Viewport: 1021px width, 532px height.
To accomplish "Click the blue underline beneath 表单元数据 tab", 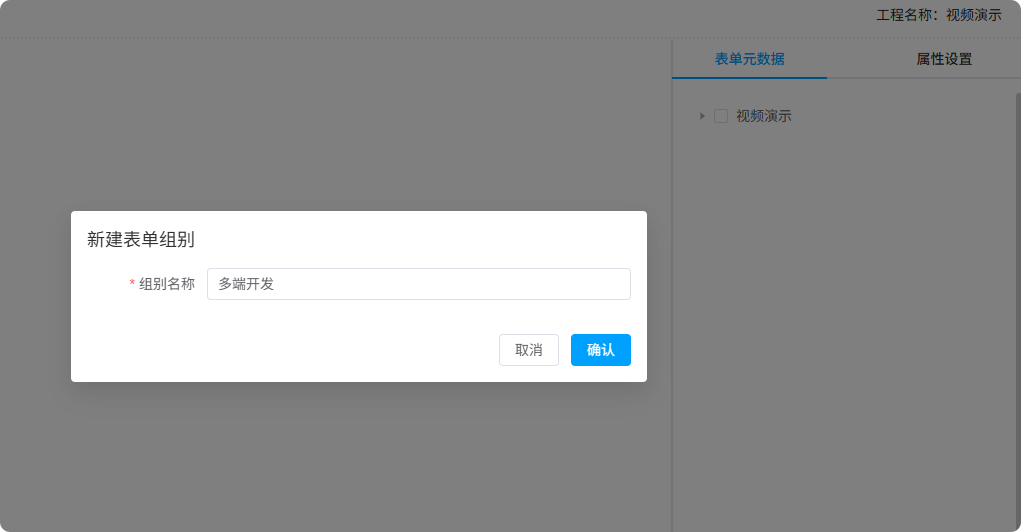I will [x=749, y=77].
